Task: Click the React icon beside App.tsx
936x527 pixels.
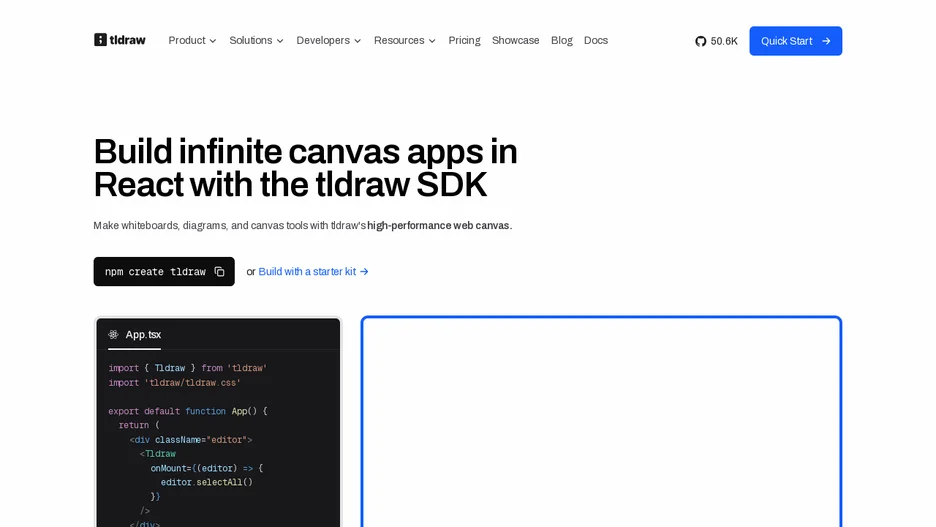Action: pyautogui.click(x=113, y=334)
